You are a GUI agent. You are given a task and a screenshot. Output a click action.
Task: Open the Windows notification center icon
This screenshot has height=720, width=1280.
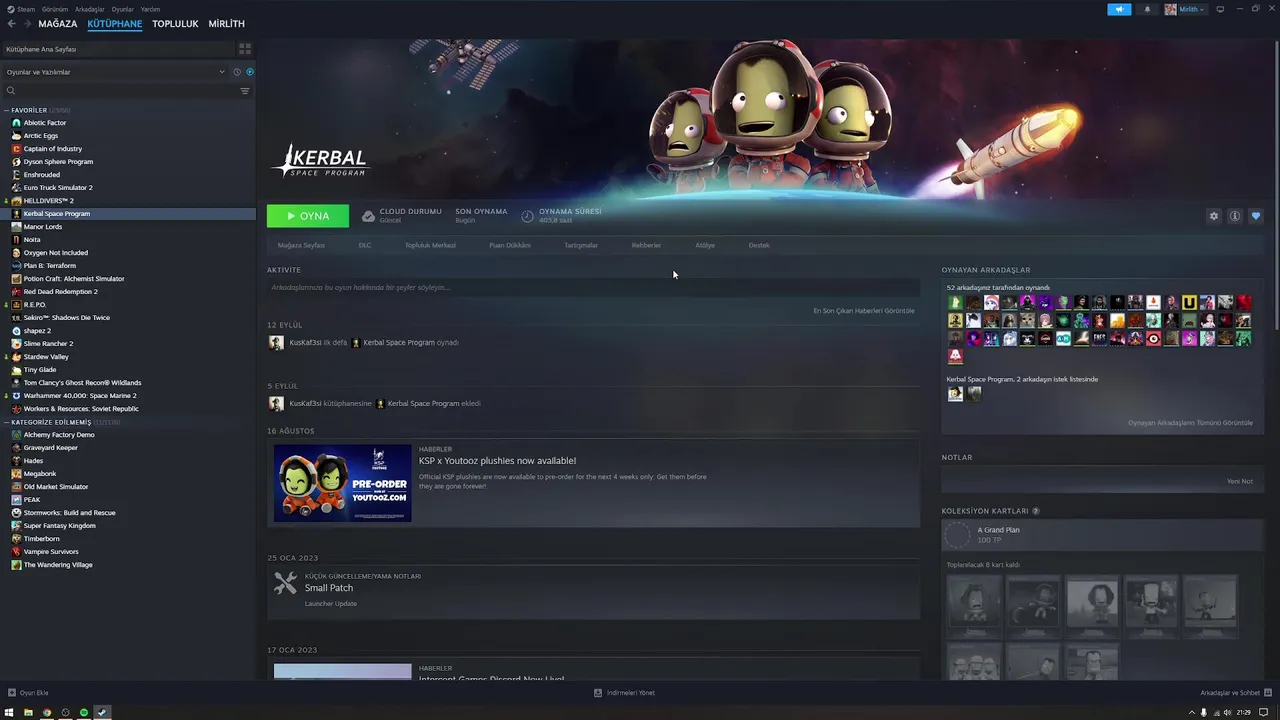(1264, 712)
